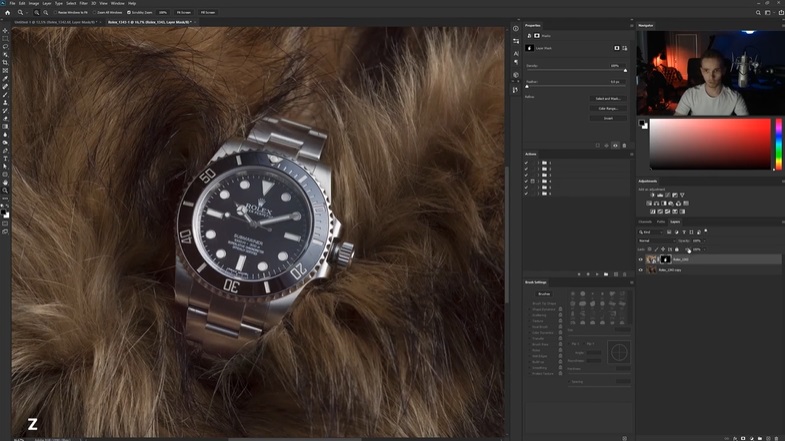
Task: Toggle Resize Windows to Fit checkbox
Action: pos(56,13)
